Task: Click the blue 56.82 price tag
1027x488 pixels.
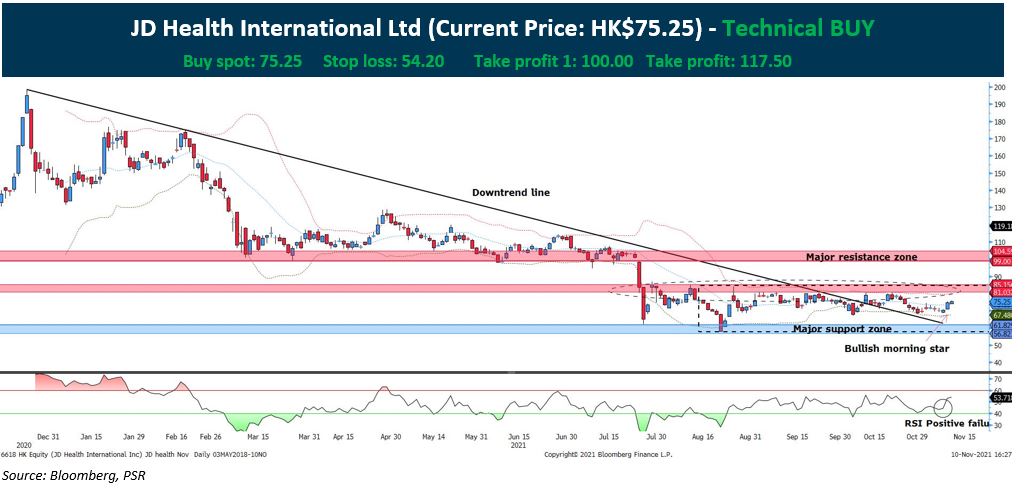Action: (1002, 333)
